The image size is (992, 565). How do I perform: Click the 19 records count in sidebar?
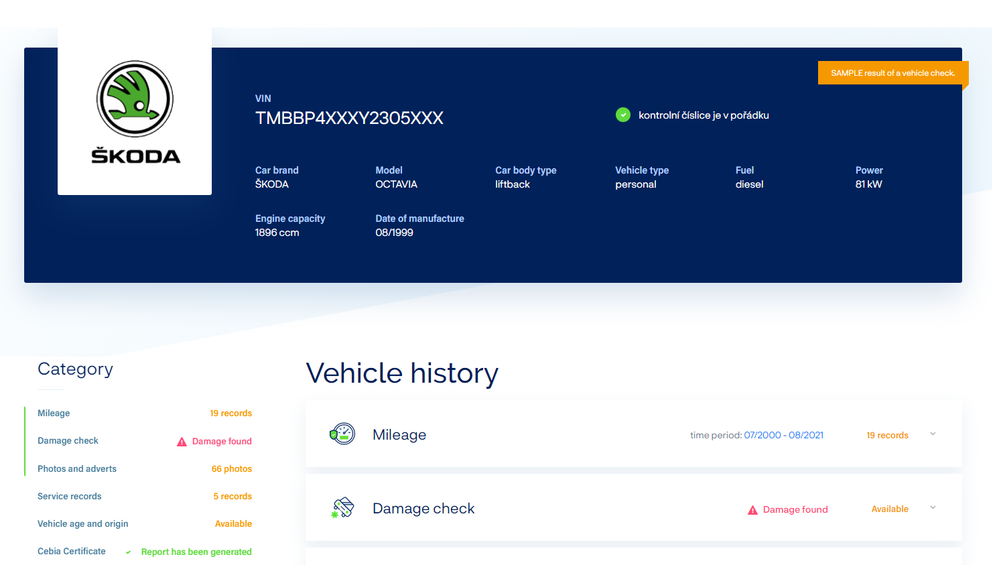coord(231,413)
